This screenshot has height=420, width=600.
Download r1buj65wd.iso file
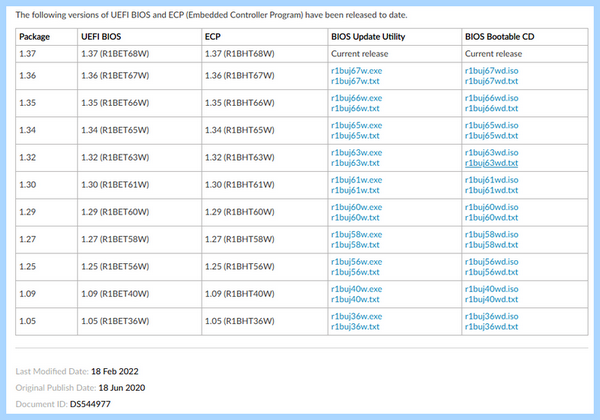[491, 125]
